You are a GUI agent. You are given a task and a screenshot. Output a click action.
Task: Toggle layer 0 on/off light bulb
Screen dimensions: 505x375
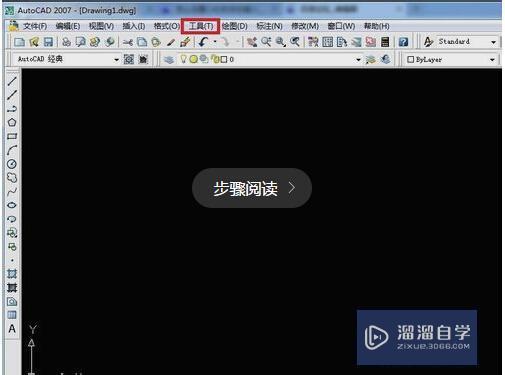point(183,59)
